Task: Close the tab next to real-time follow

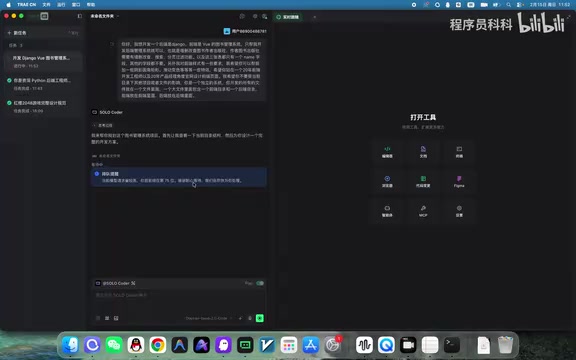Action: [x=314, y=17]
